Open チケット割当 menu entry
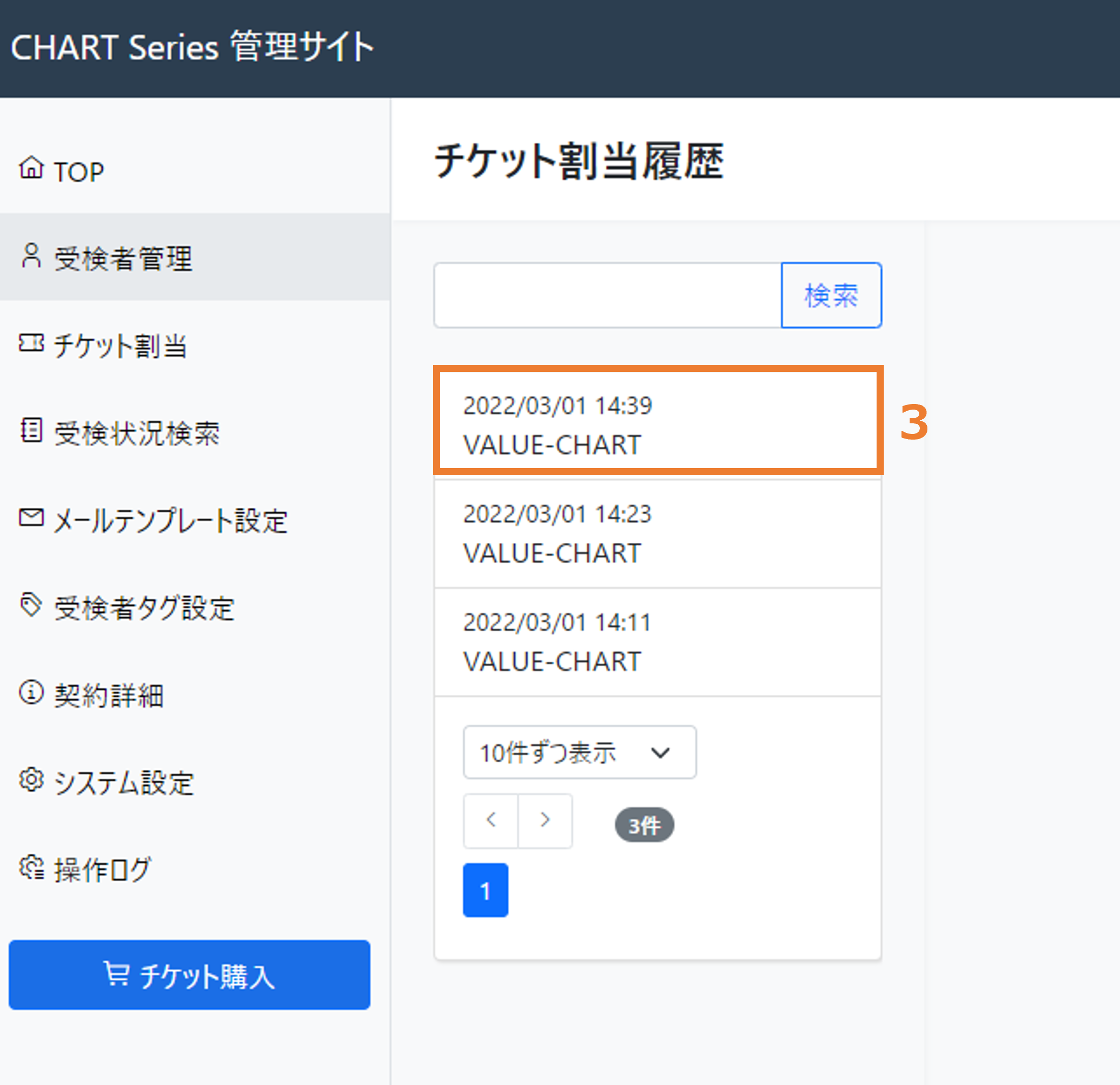This screenshot has height=1085, width=1120. 195,345
